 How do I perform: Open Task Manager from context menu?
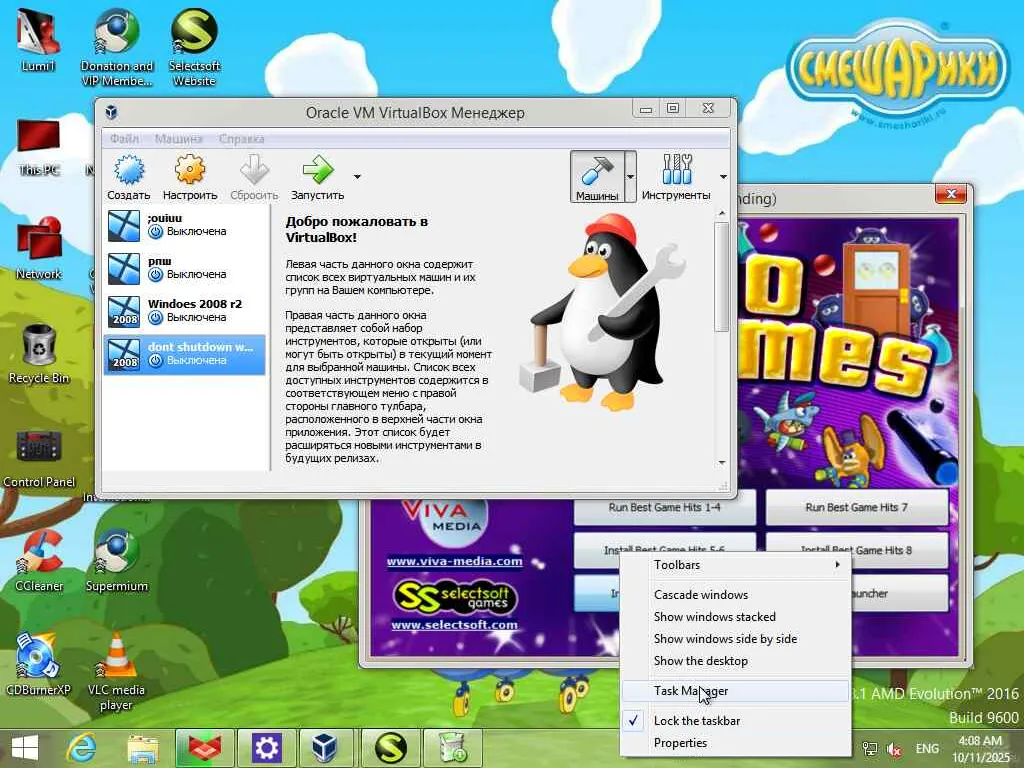pos(735,691)
